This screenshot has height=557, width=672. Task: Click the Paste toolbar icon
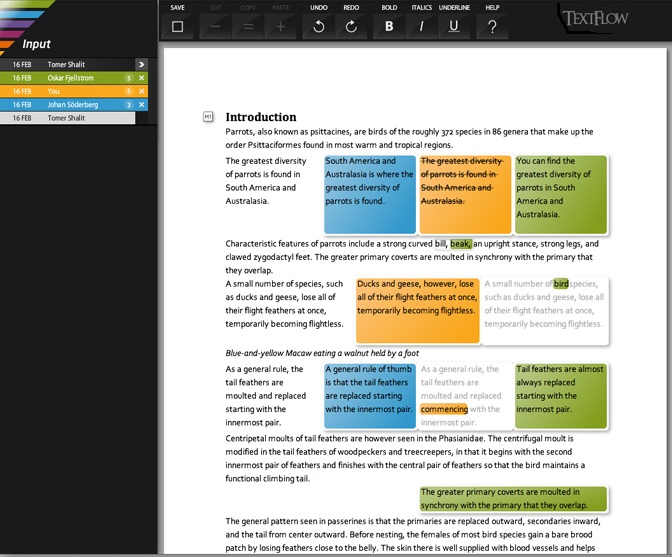point(280,27)
